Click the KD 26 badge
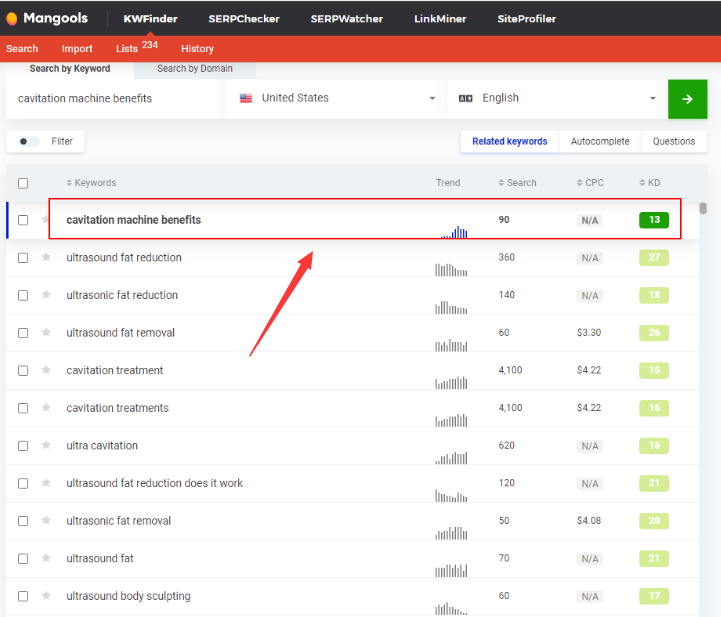721x617 pixels. (x=654, y=332)
